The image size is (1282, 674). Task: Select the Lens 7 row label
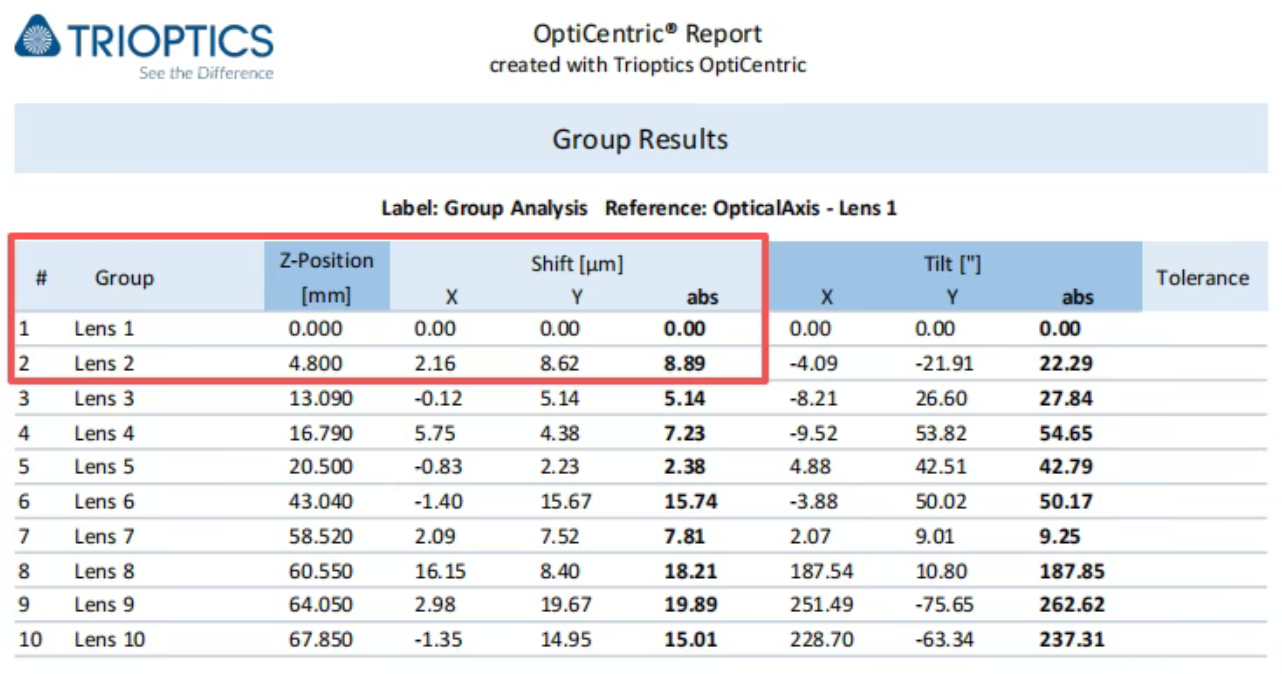103,536
